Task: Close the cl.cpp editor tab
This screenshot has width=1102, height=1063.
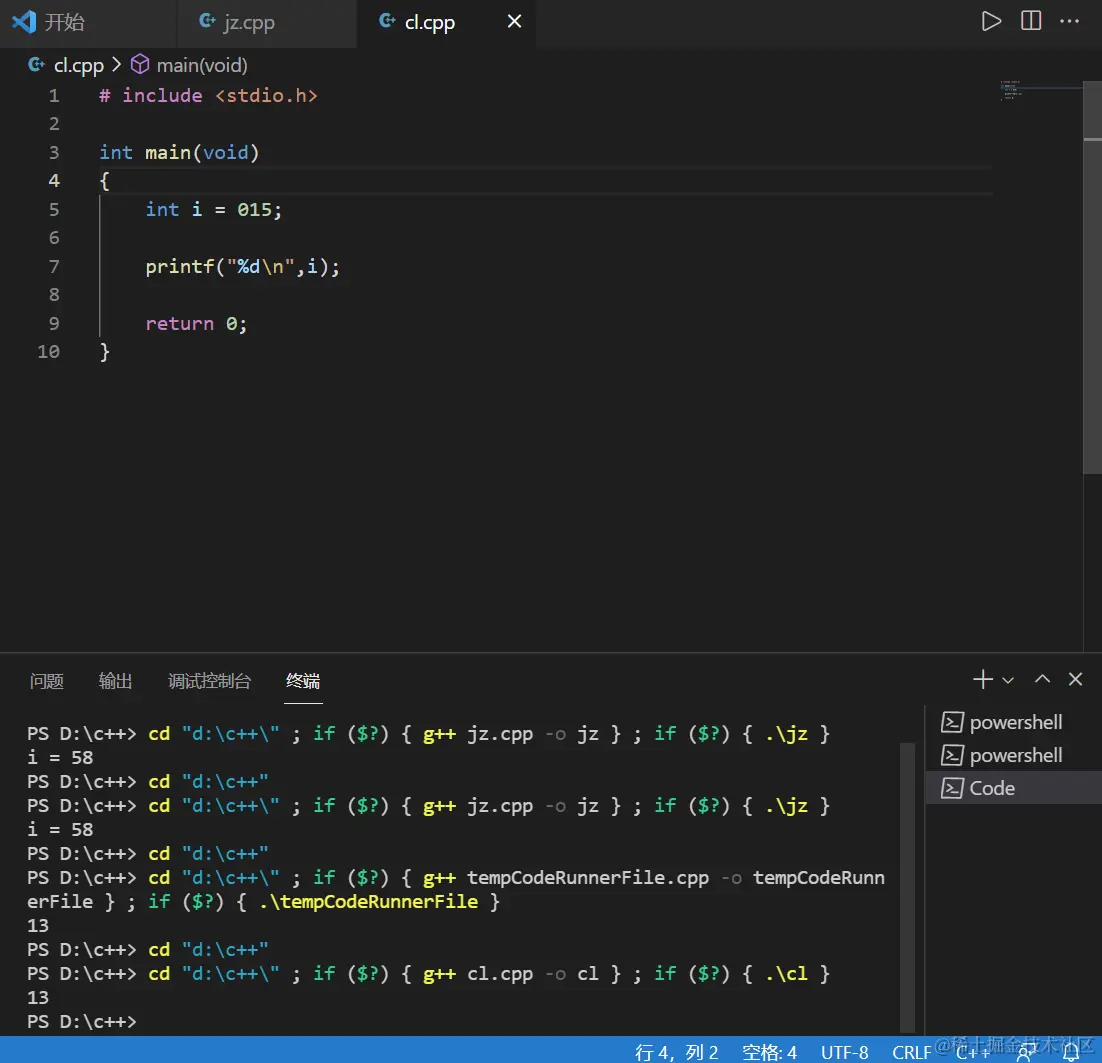Action: coord(514,22)
